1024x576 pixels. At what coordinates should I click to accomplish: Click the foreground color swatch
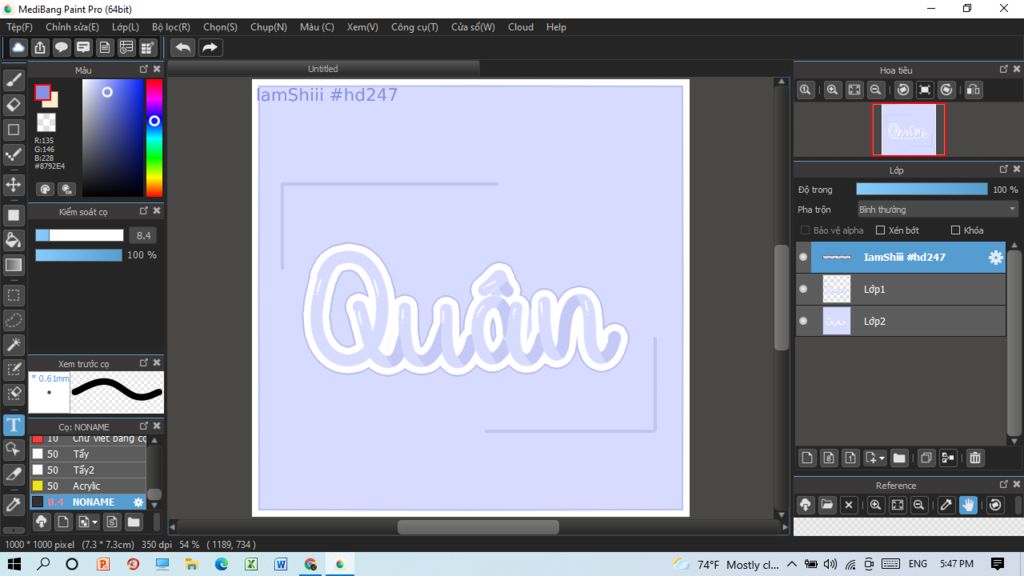[x=42, y=93]
